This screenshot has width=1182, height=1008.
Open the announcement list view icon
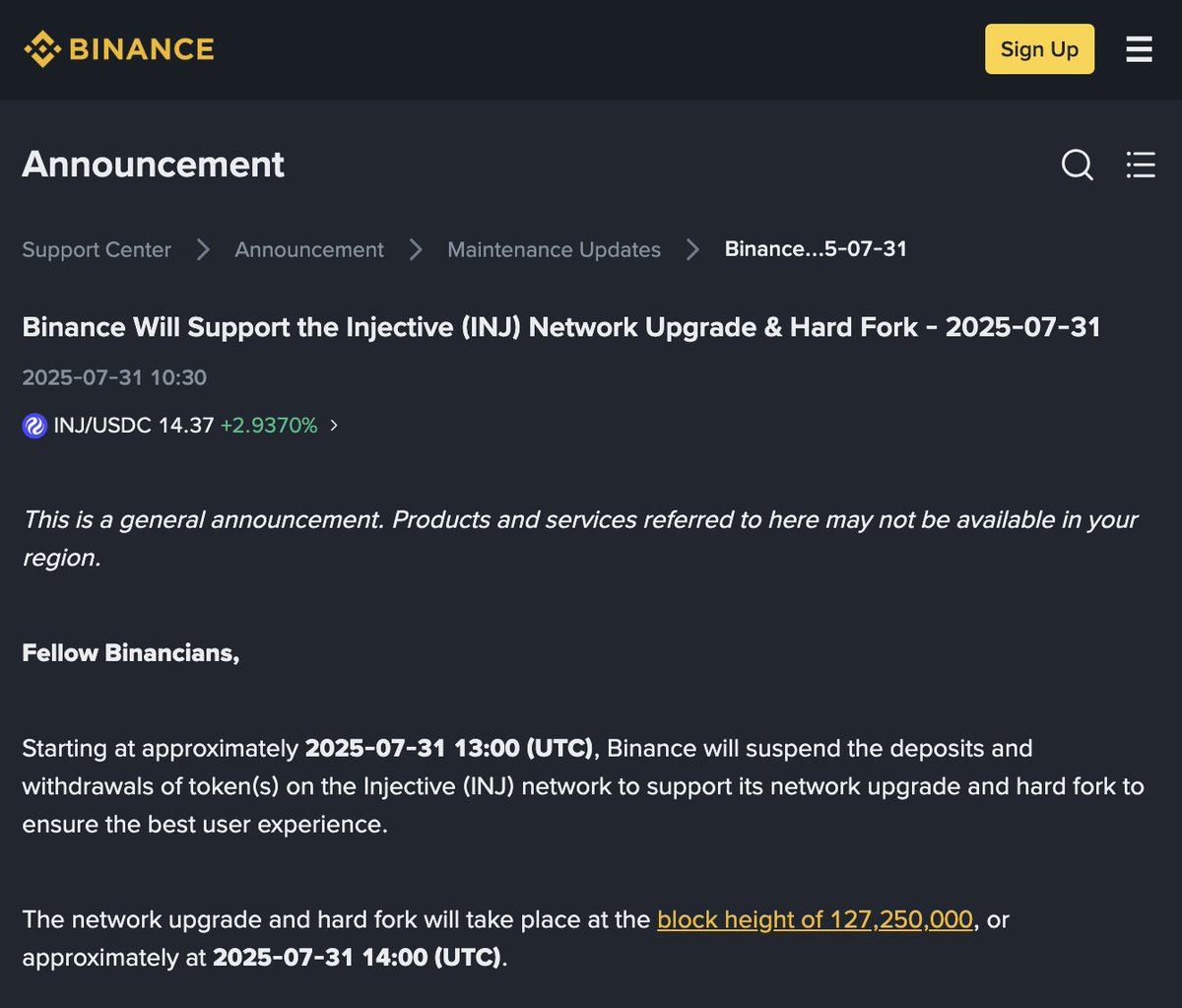pyautogui.click(x=1140, y=165)
